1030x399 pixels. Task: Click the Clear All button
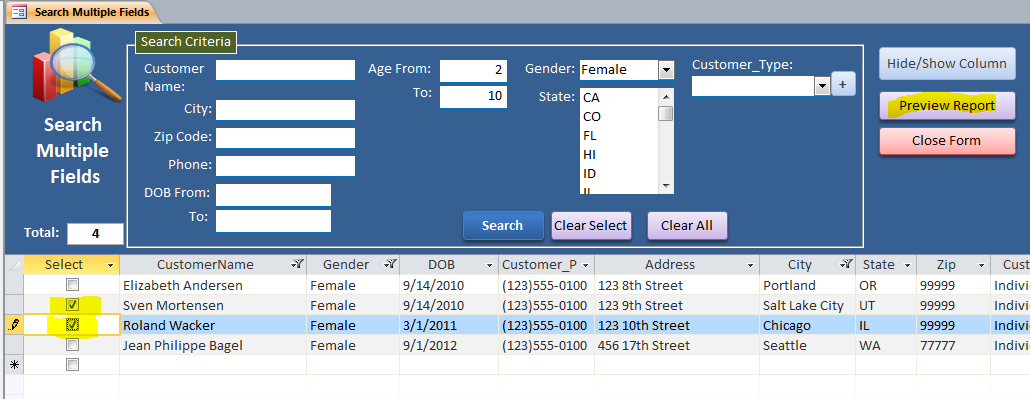coord(686,225)
